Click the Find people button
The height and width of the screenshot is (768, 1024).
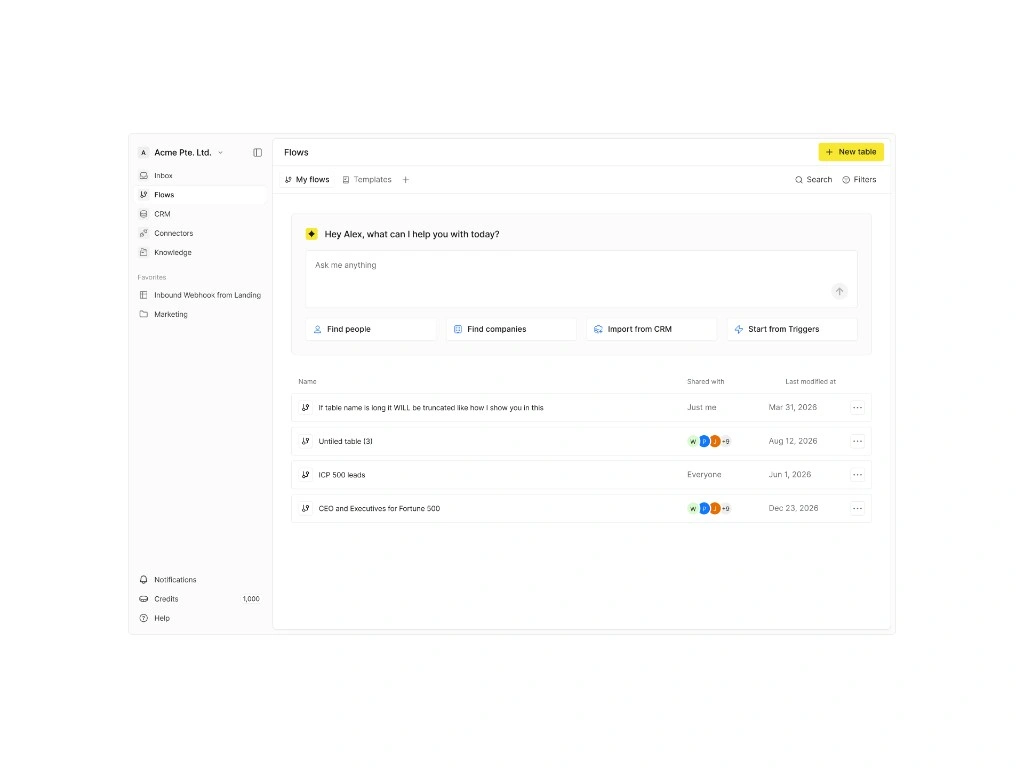(x=371, y=329)
